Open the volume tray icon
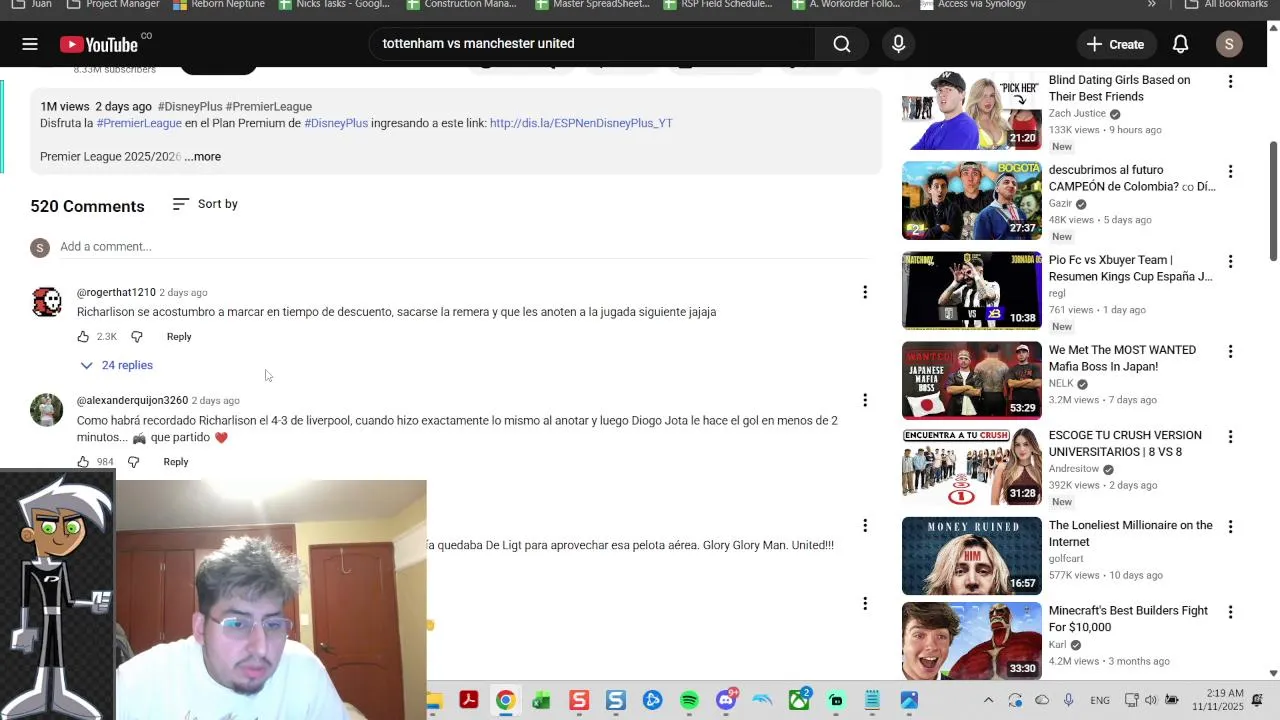 (x=1151, y=700)
